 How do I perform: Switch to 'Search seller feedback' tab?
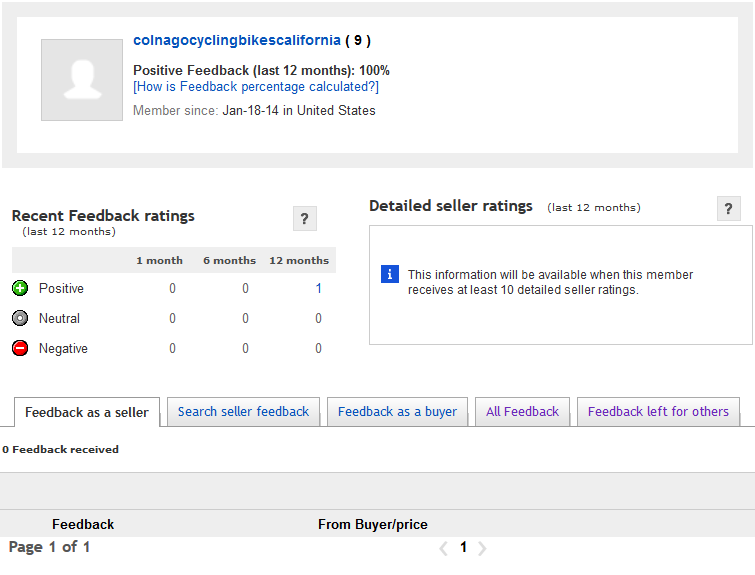tap(243, 411)
